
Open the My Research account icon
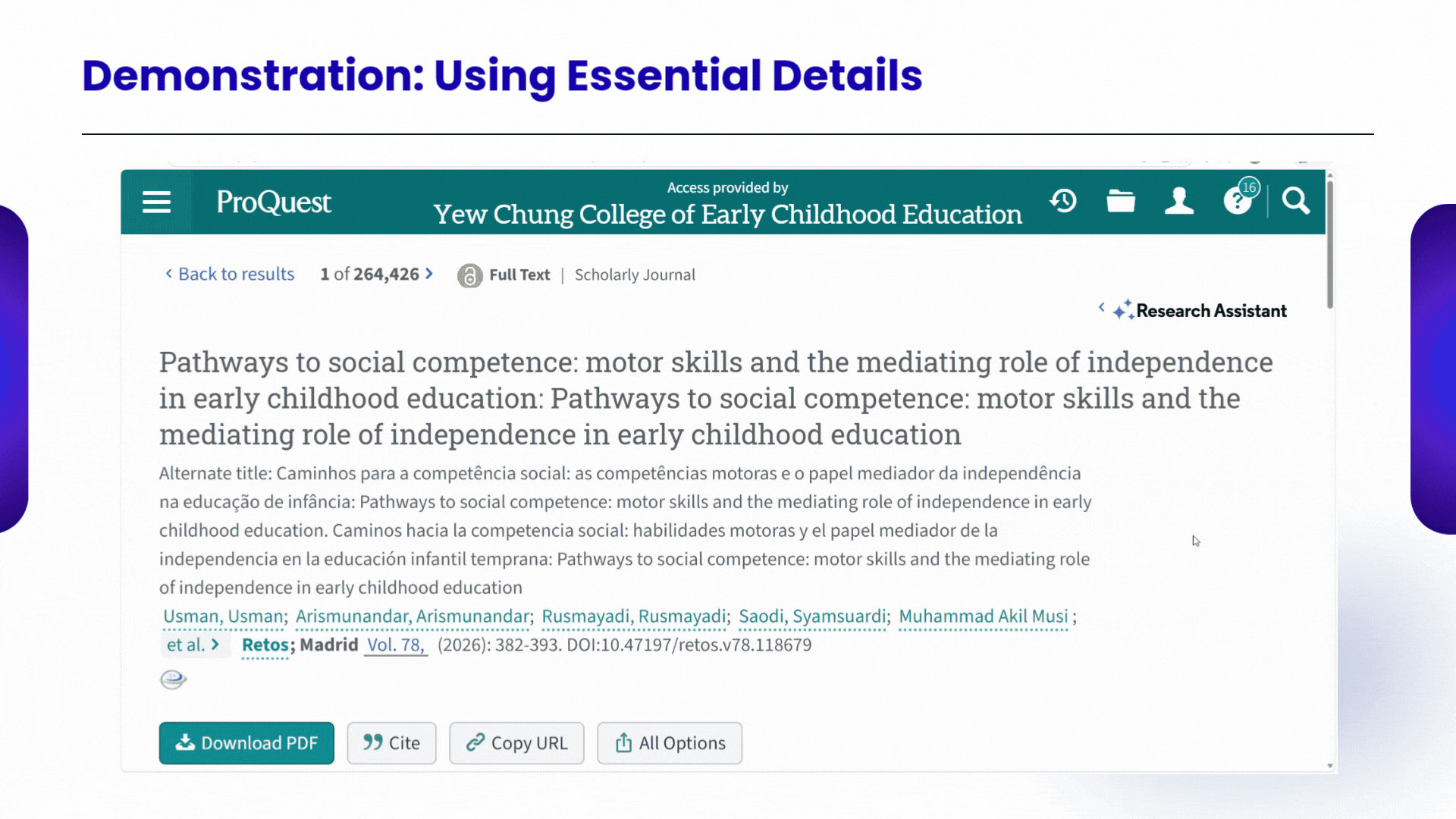tap(1179, 201)
